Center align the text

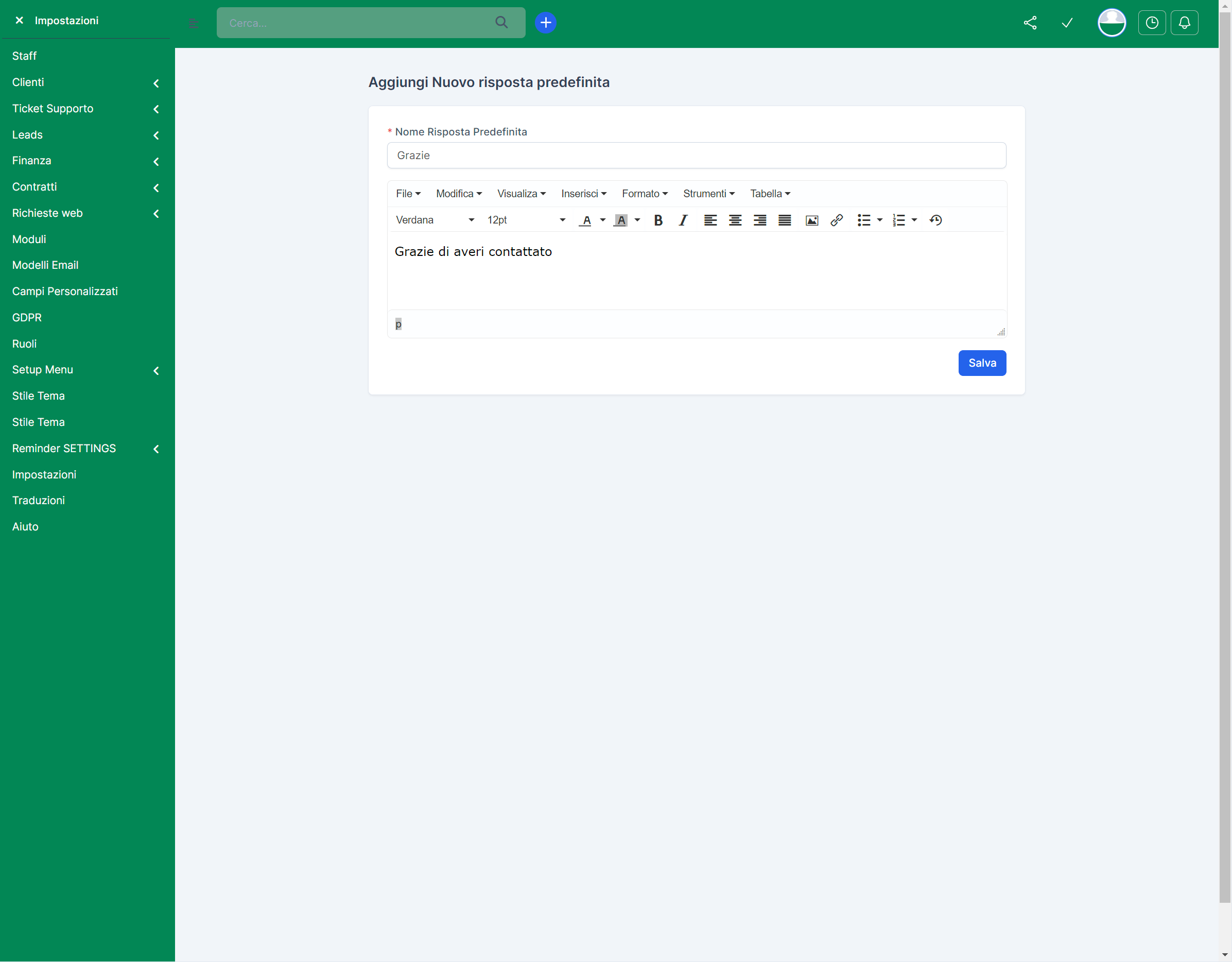[x=735, y=220]
